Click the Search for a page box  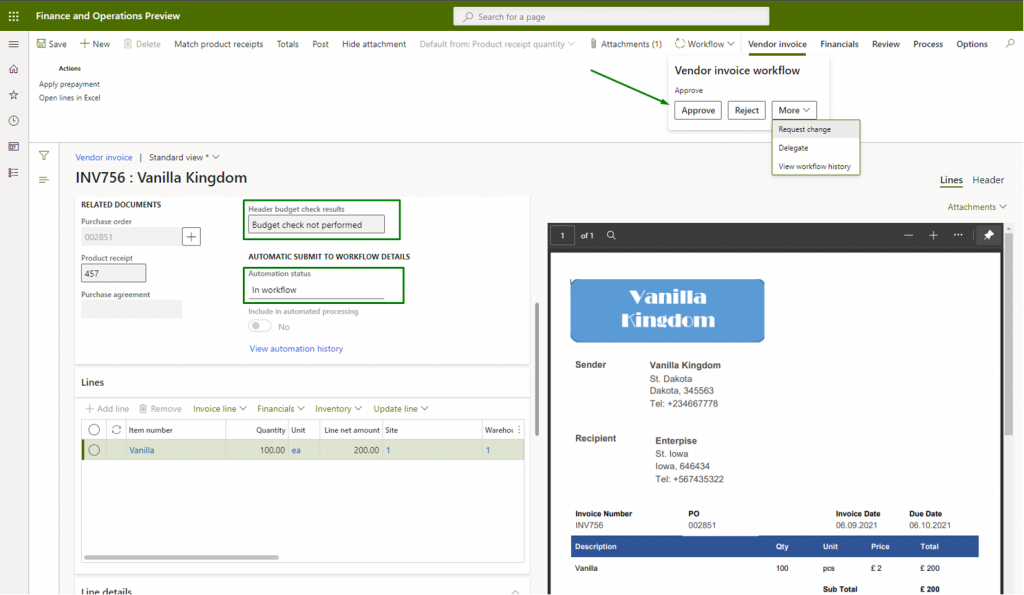click(x=611, y=16)
